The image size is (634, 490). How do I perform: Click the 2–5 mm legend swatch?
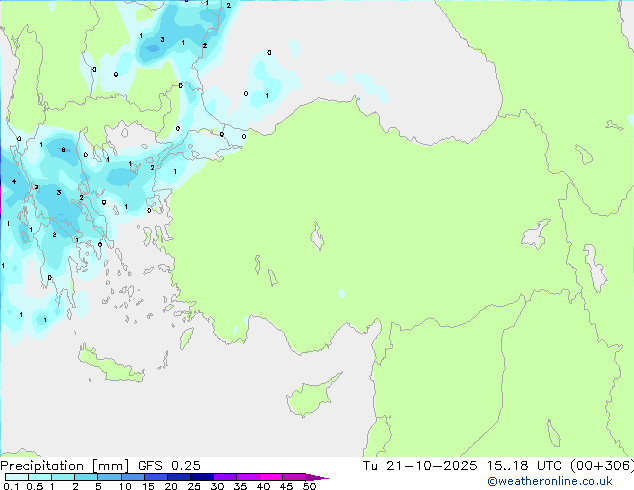click(x=86, y=477)
